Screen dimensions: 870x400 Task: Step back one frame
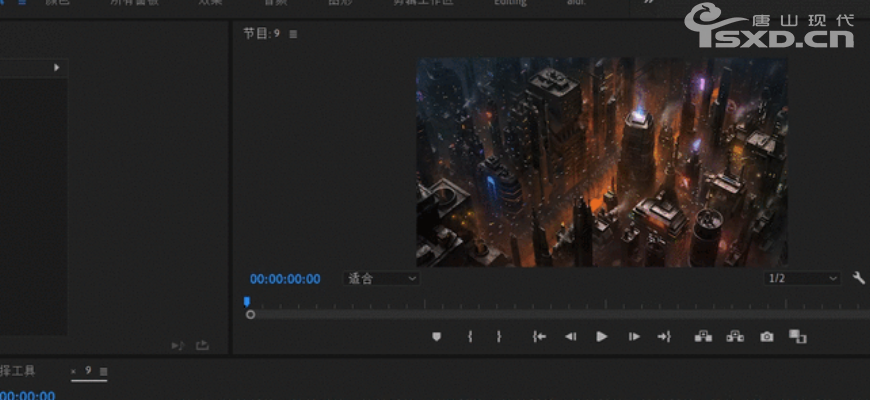pyautogui.click(x=570, y=336)
